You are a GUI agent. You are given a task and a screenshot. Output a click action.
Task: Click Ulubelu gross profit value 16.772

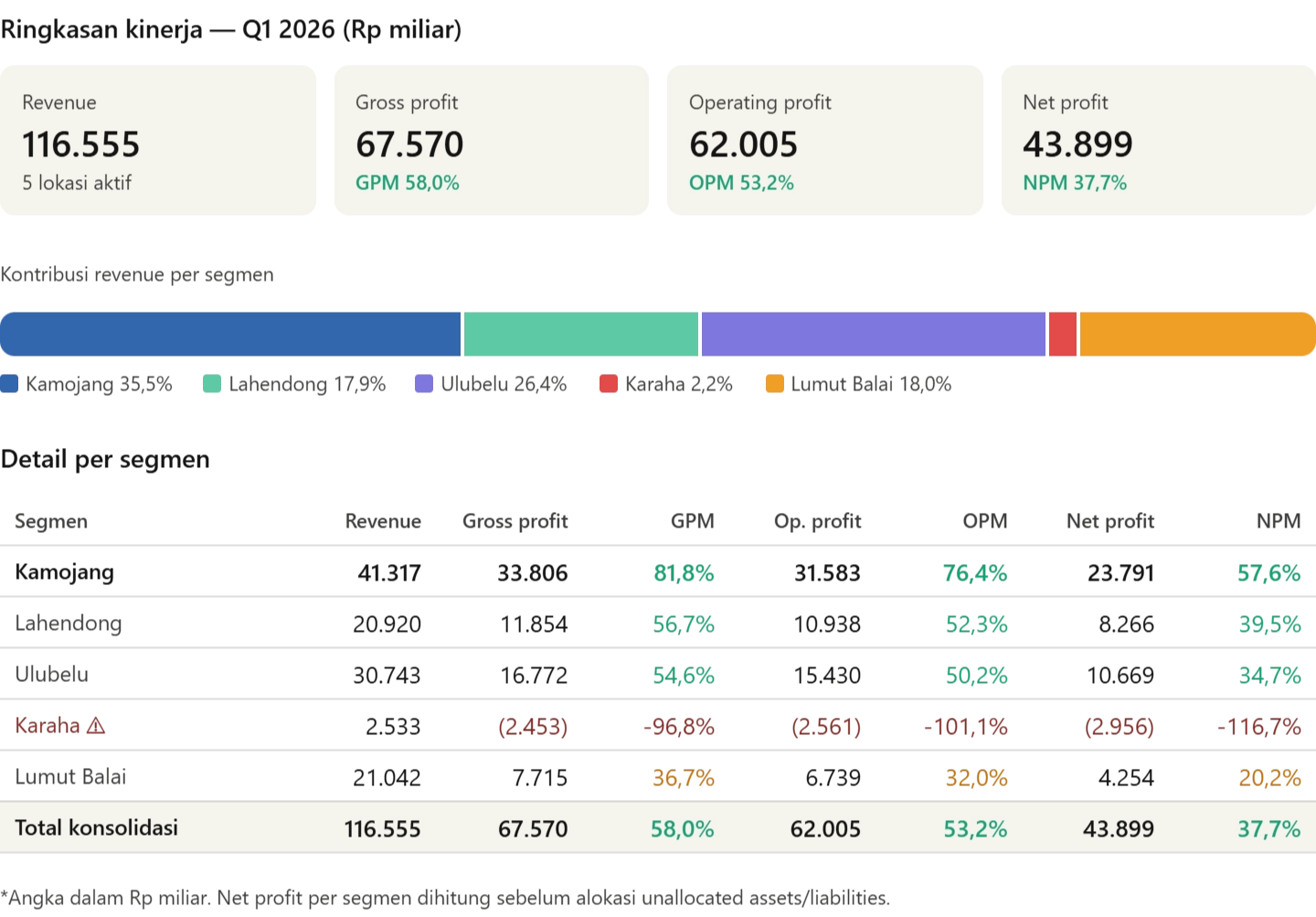point(535,676)
